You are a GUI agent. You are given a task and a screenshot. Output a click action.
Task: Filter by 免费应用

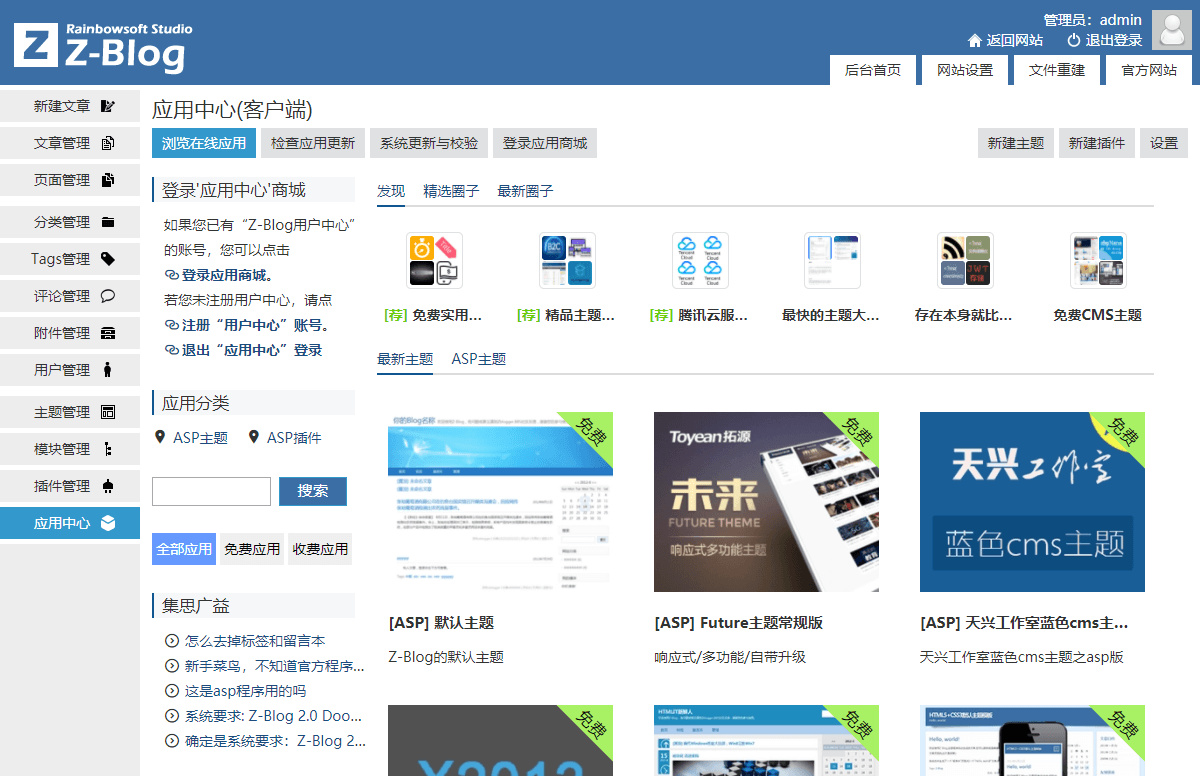252,549
